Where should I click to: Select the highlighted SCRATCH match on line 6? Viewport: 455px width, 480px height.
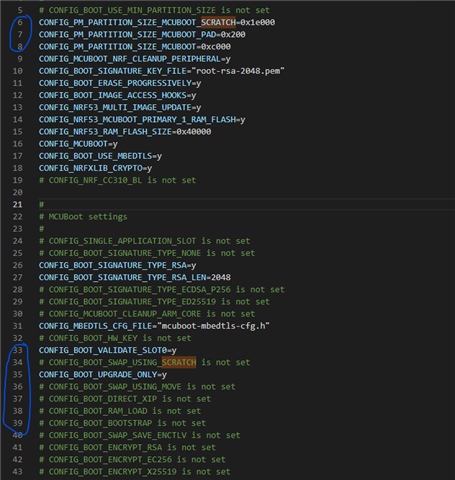218,22
